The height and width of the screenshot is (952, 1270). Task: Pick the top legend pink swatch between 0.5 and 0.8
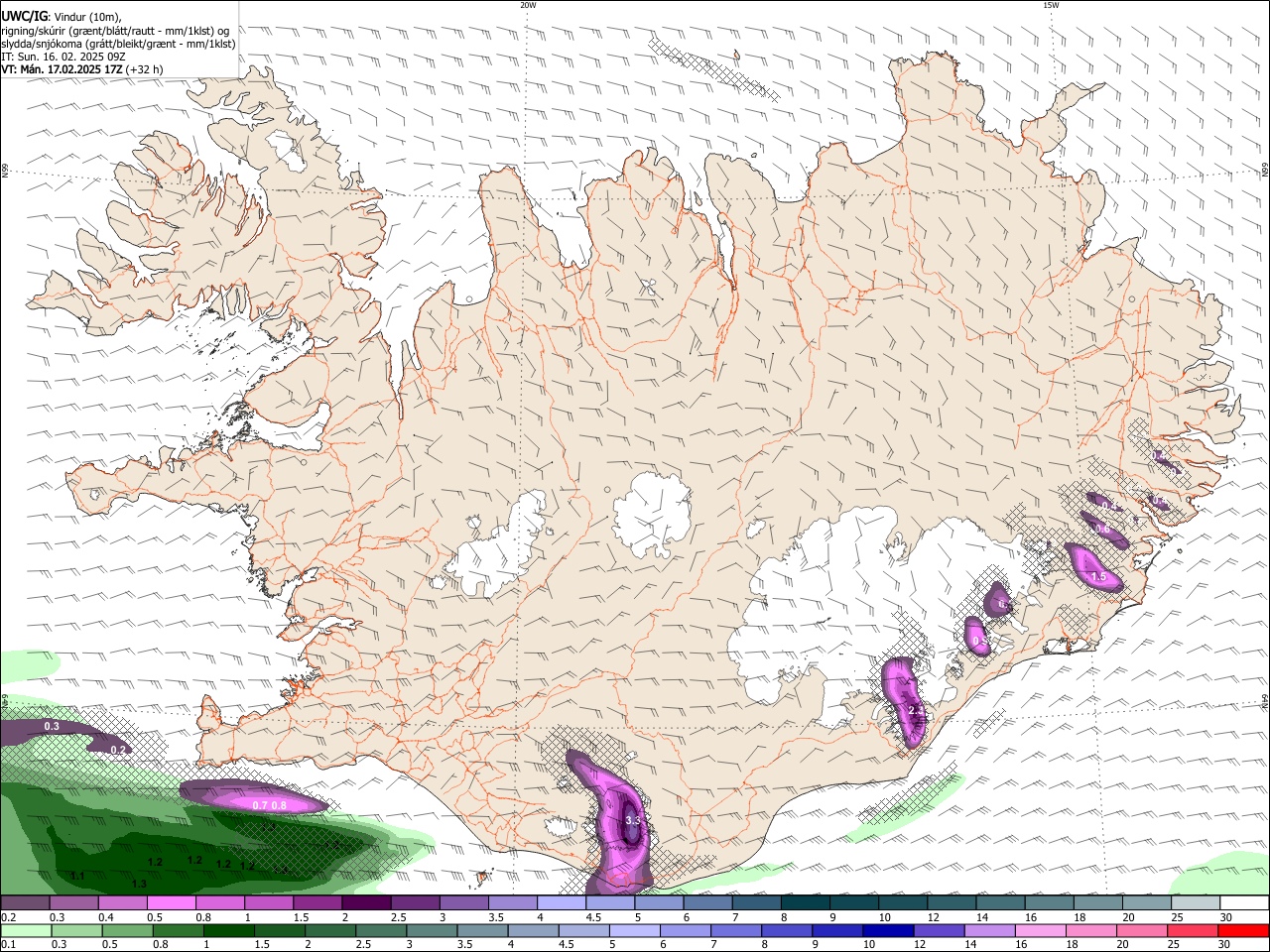point(171,903)
